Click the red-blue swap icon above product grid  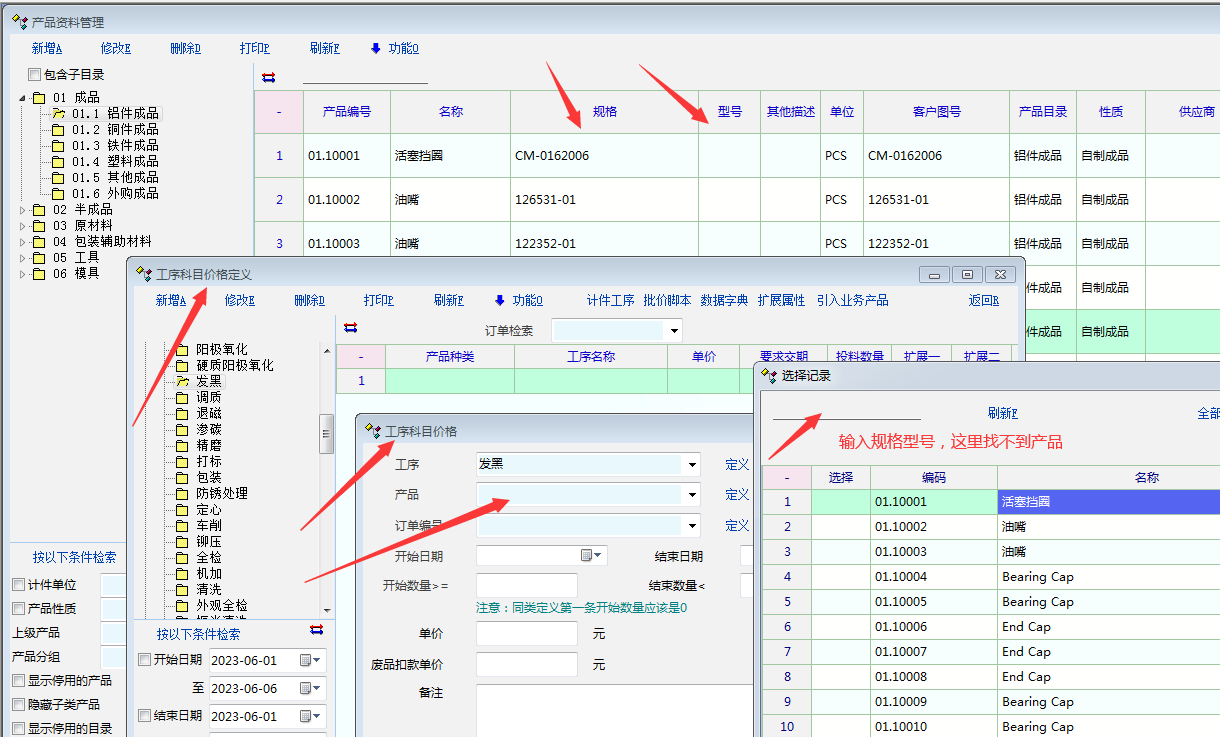pyautogui.click(x=268, y=77)
